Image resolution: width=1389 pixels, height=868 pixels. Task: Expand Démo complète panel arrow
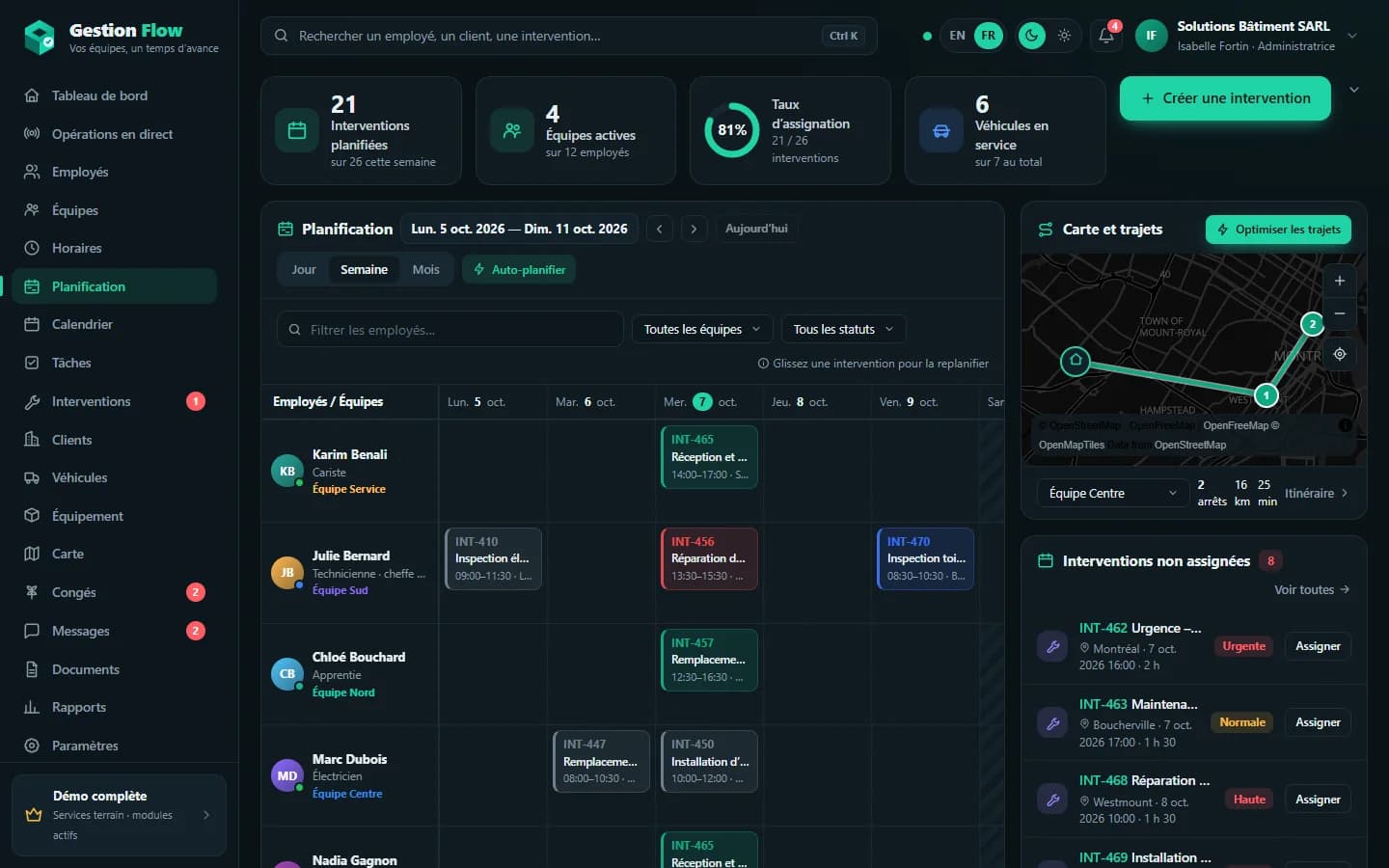[x=206, y=815]
